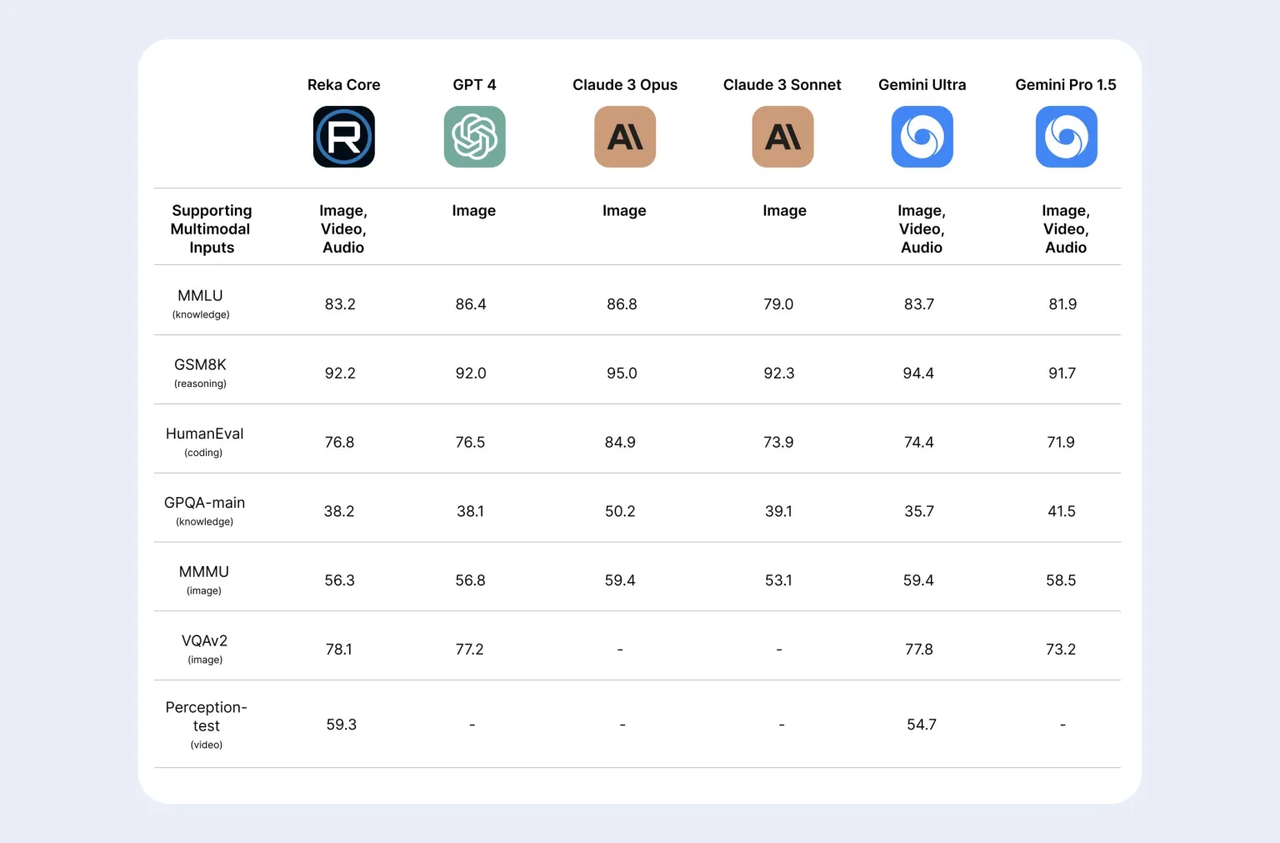The height and width of the screenshot is (843, 1280).
Task: Select GPT 4 MMLU score 86.4
Action: [471, 304]
